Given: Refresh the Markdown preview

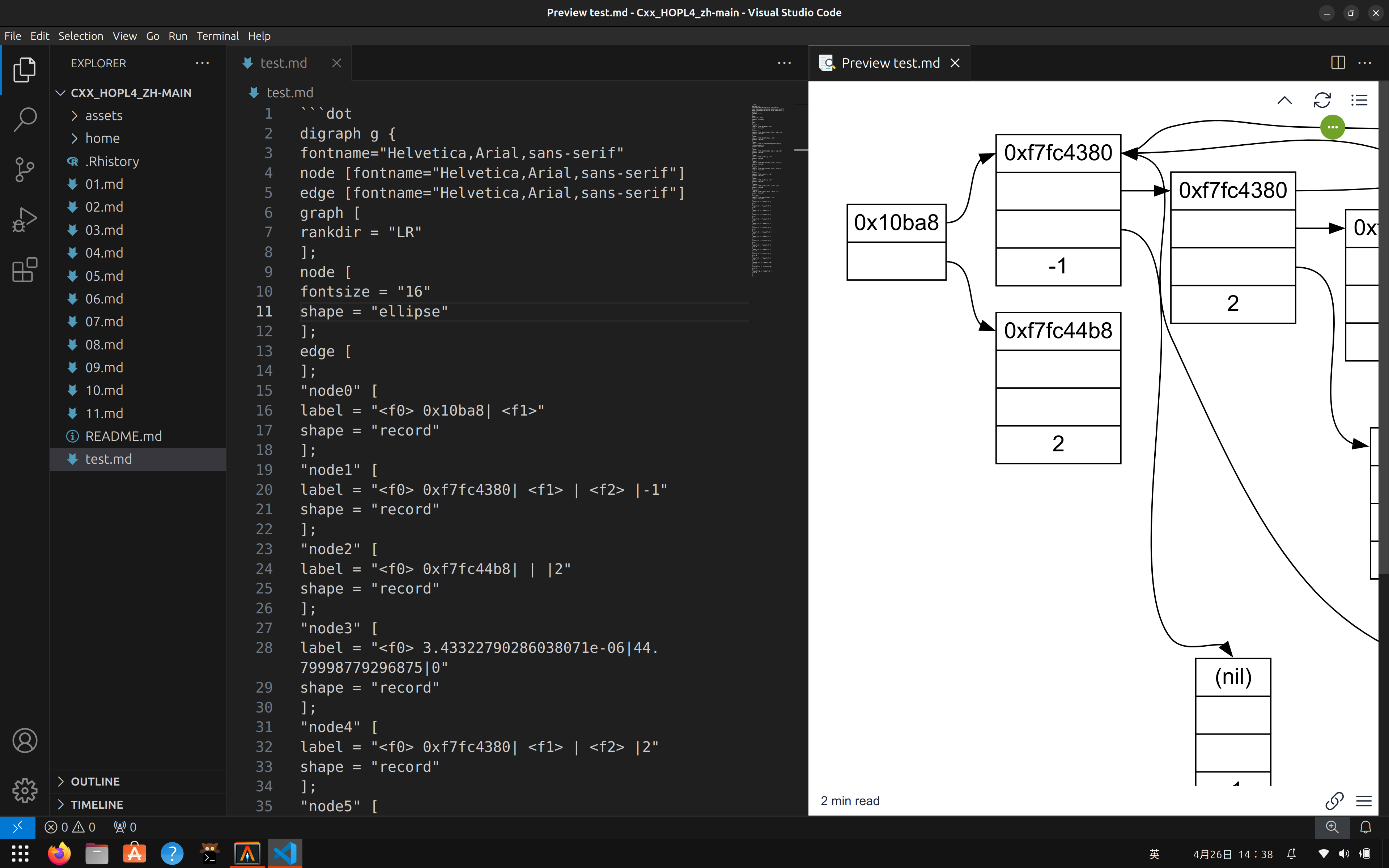Looking at the screenshot, I should (x=1322, y=100).
